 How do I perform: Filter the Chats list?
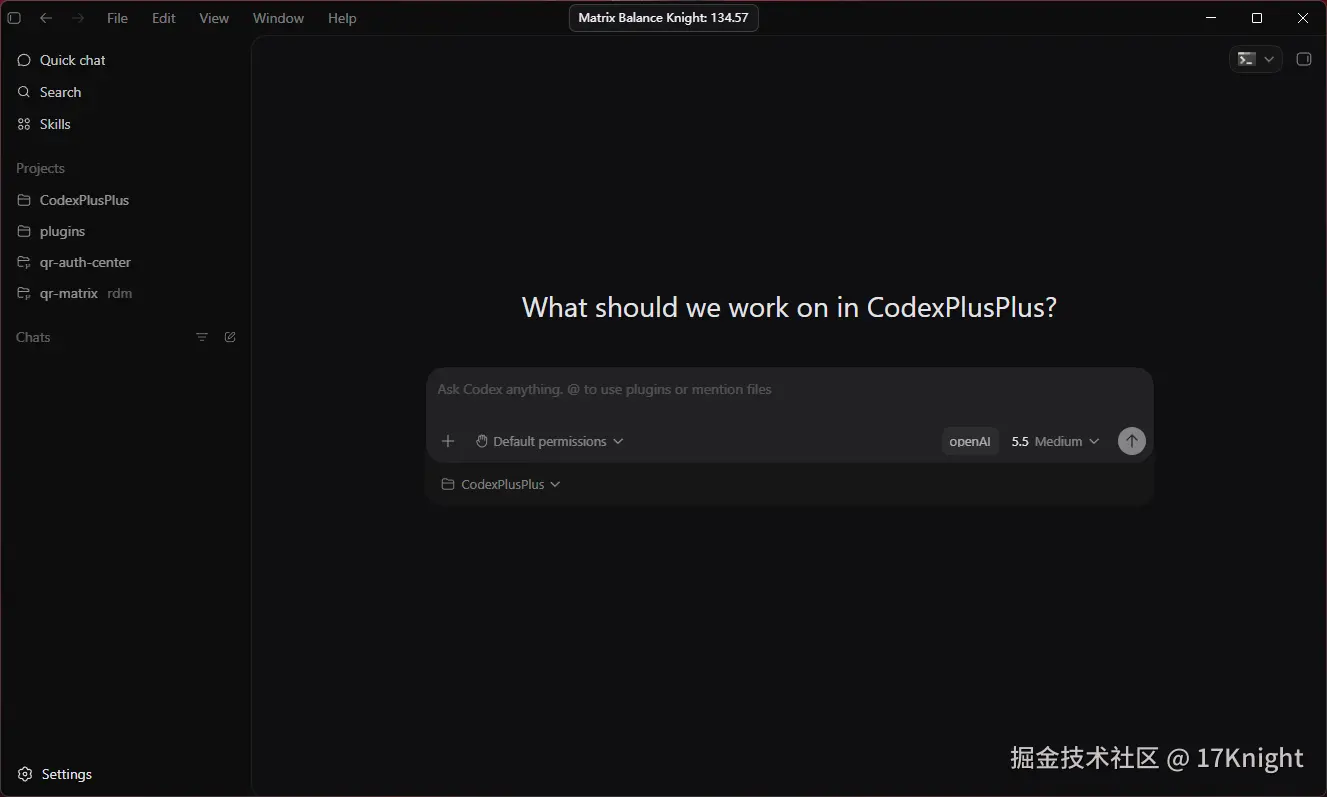202,337
